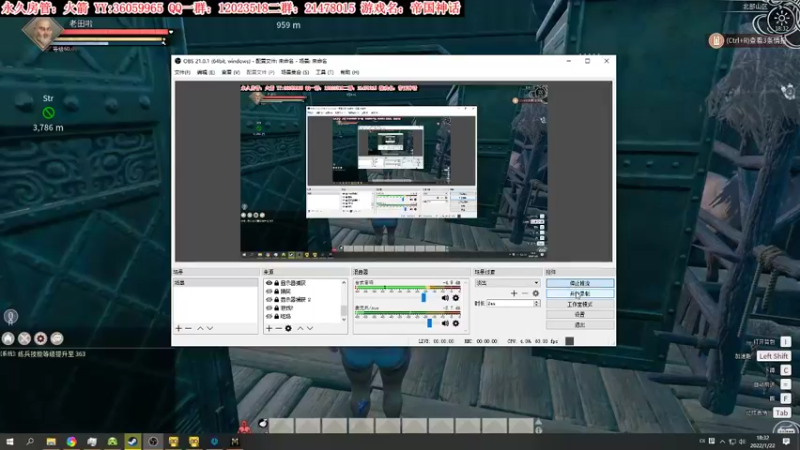Click game microphone icon on left side
Screen dimensions: 800x450
(x=11, y=317)
